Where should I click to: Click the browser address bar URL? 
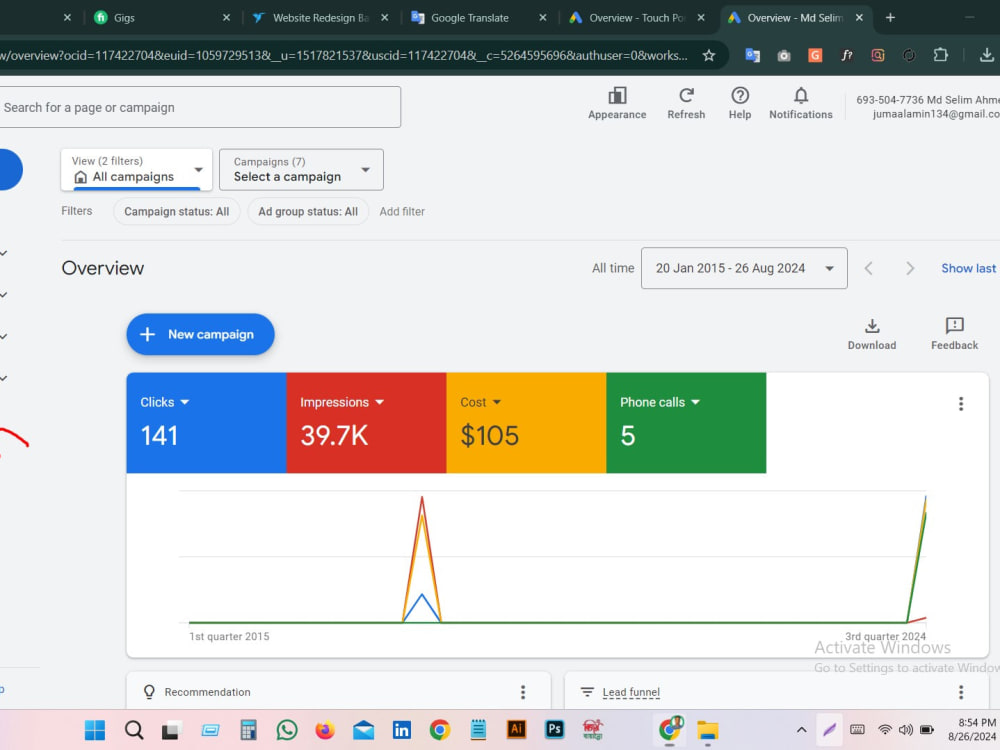[x=344, y=55]
